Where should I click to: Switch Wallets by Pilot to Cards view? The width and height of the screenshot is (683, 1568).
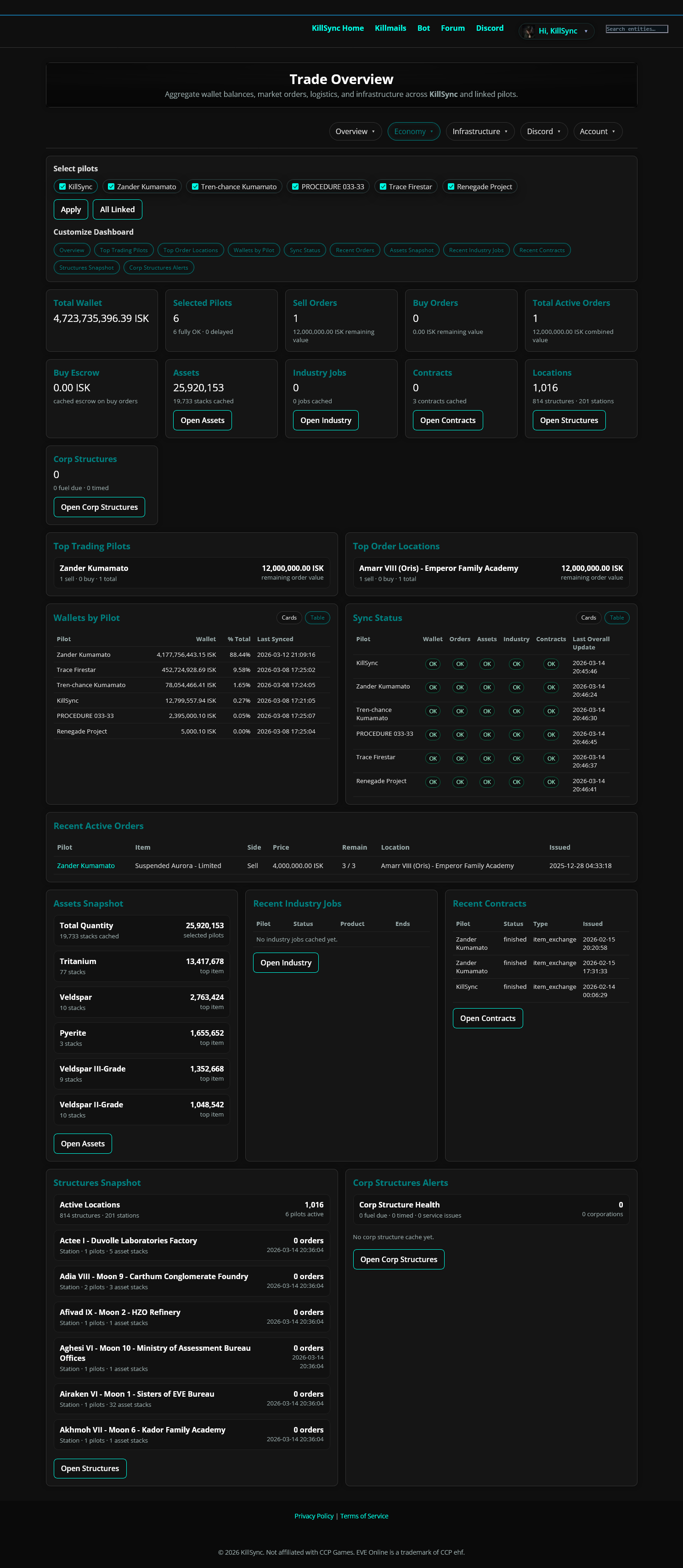click(x=289, y=618)
